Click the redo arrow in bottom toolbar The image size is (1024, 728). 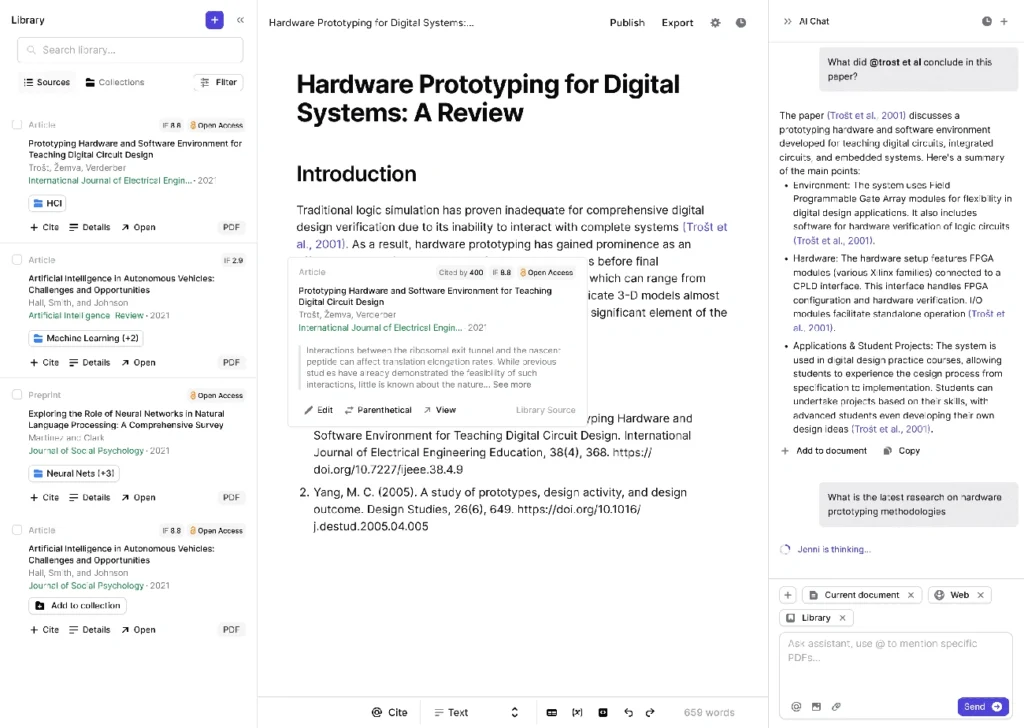650,712
